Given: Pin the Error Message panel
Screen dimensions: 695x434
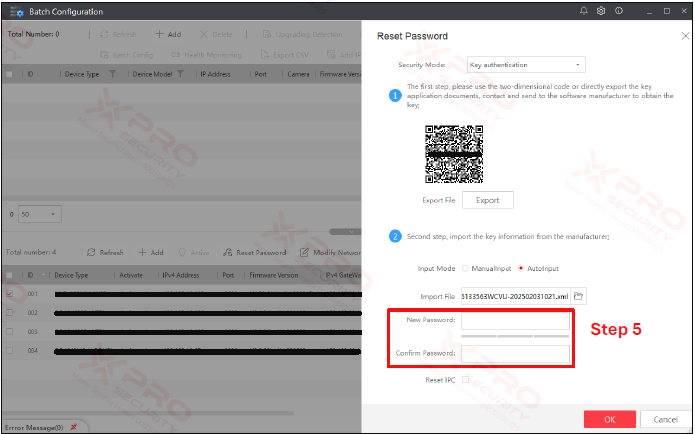Looking at the screenshot, I should pyautogui.click(x=74, y=427).
